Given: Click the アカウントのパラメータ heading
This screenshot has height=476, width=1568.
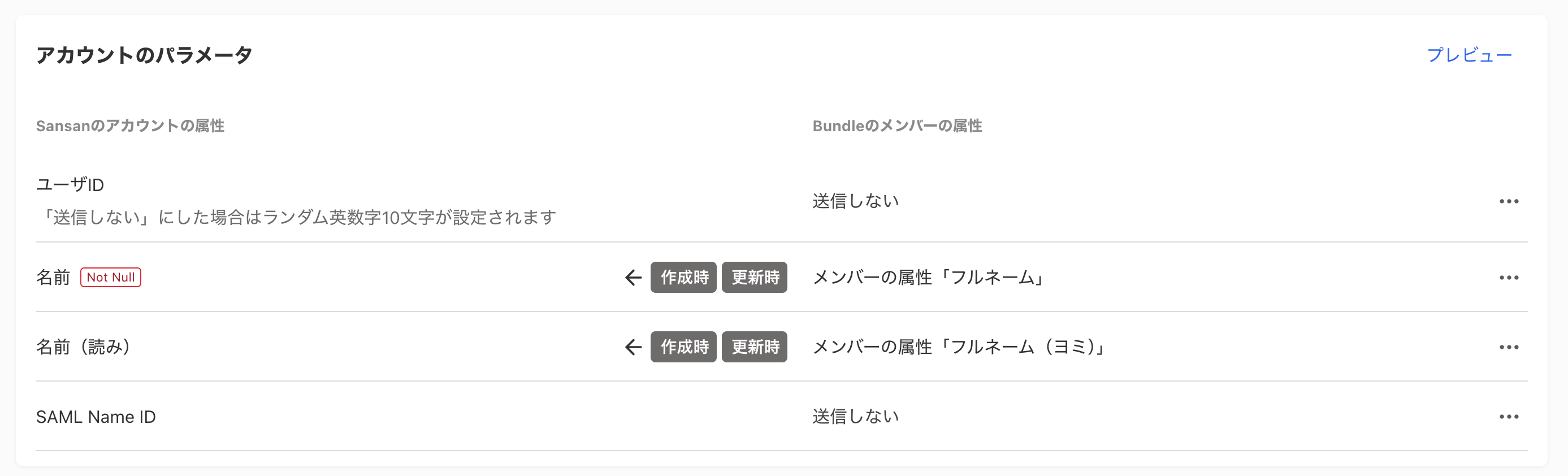Looking at the screenshot, I should coord(144,55).
